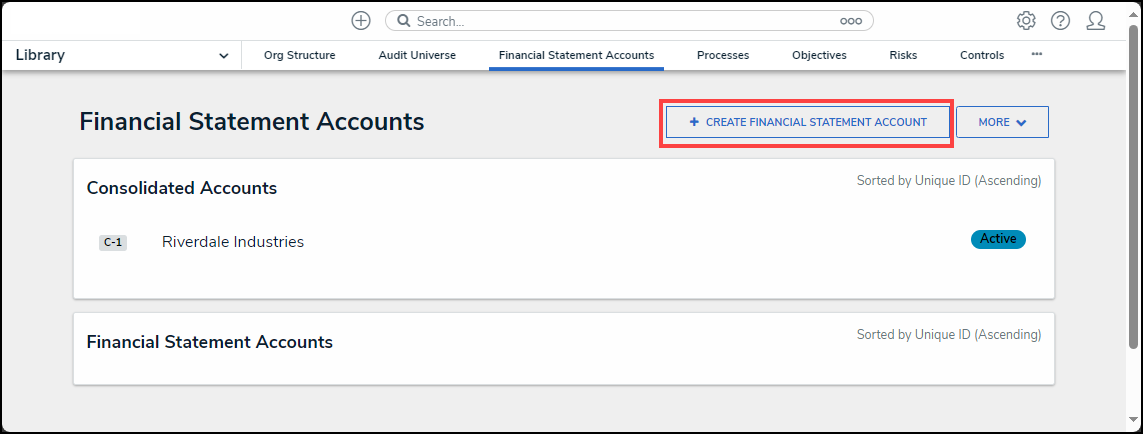
Task: Open the Riverdale Industries account
Action: tap(233, 241)
